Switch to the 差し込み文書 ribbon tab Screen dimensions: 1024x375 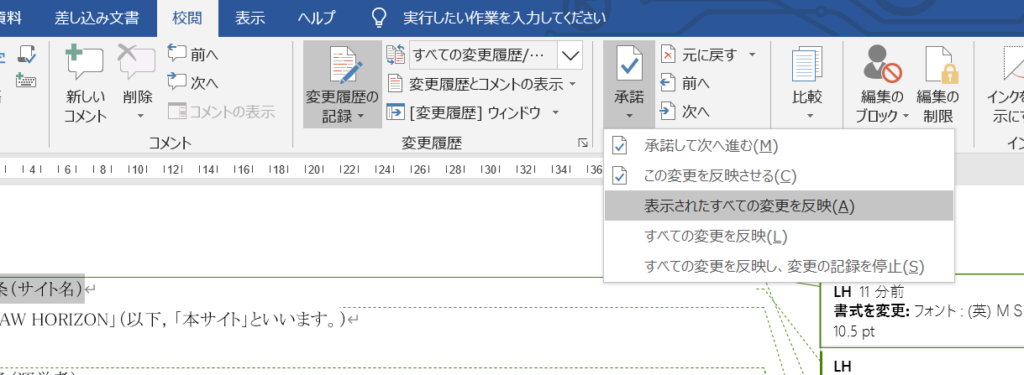96,18
